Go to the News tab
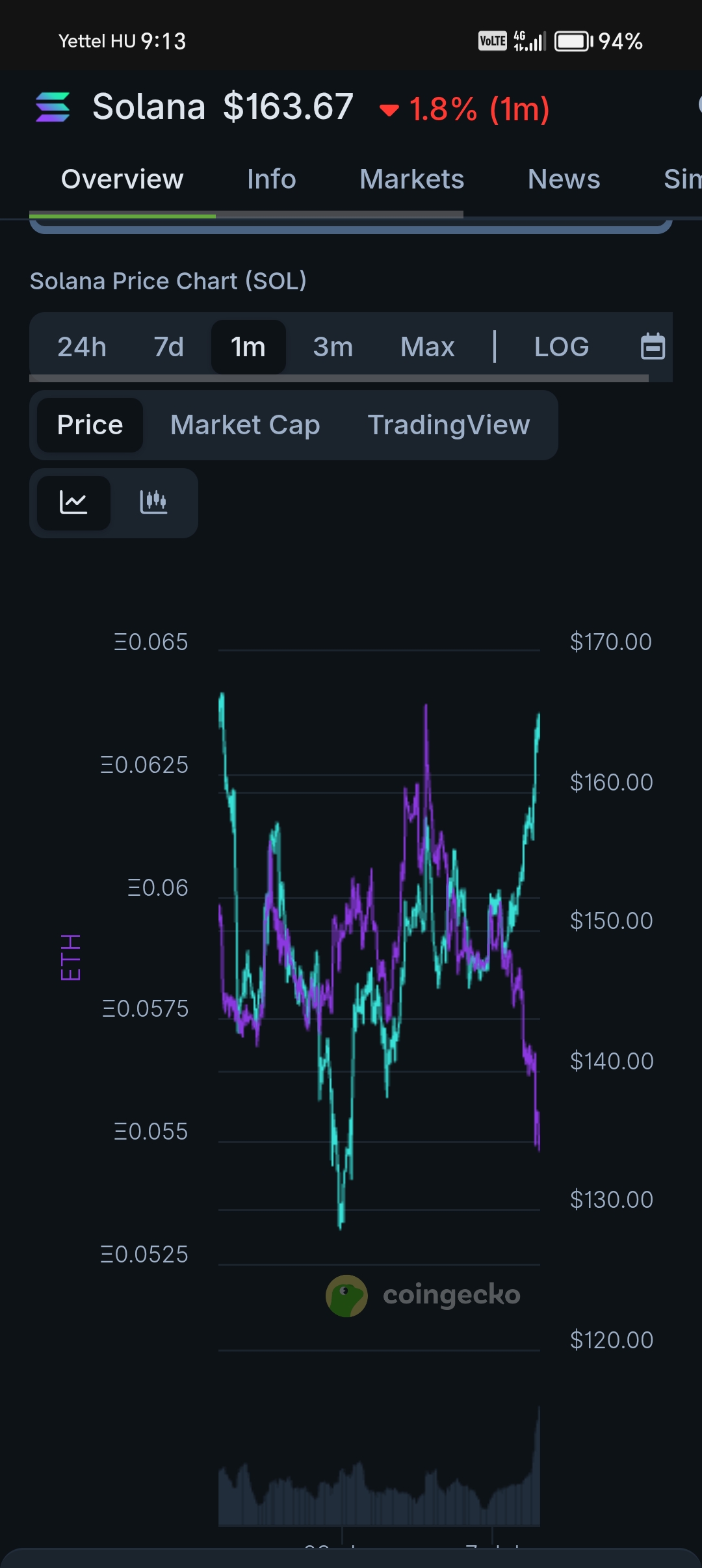Viewport: 702px width, 1568px height. (564, 179)
